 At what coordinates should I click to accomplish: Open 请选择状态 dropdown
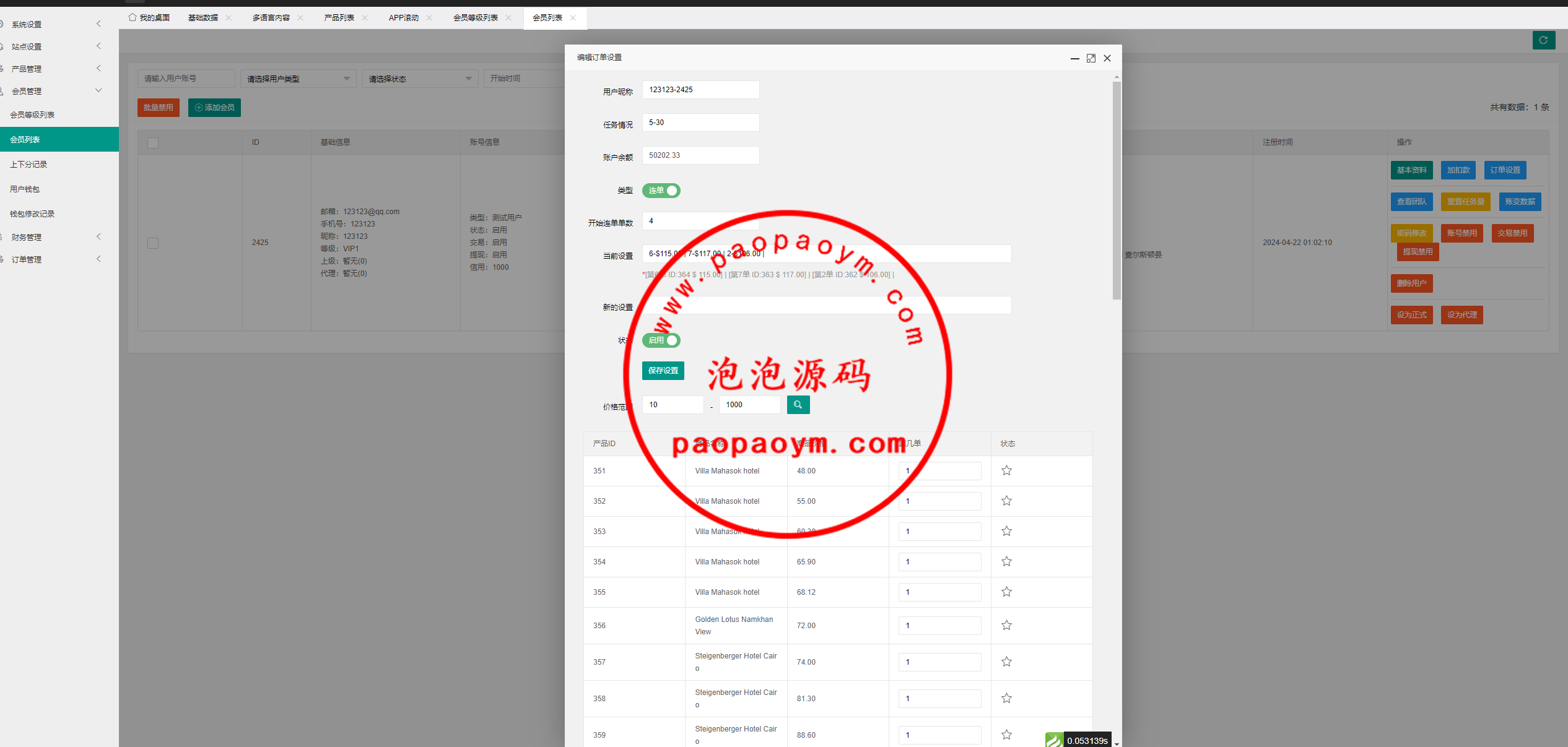[420, 79]
